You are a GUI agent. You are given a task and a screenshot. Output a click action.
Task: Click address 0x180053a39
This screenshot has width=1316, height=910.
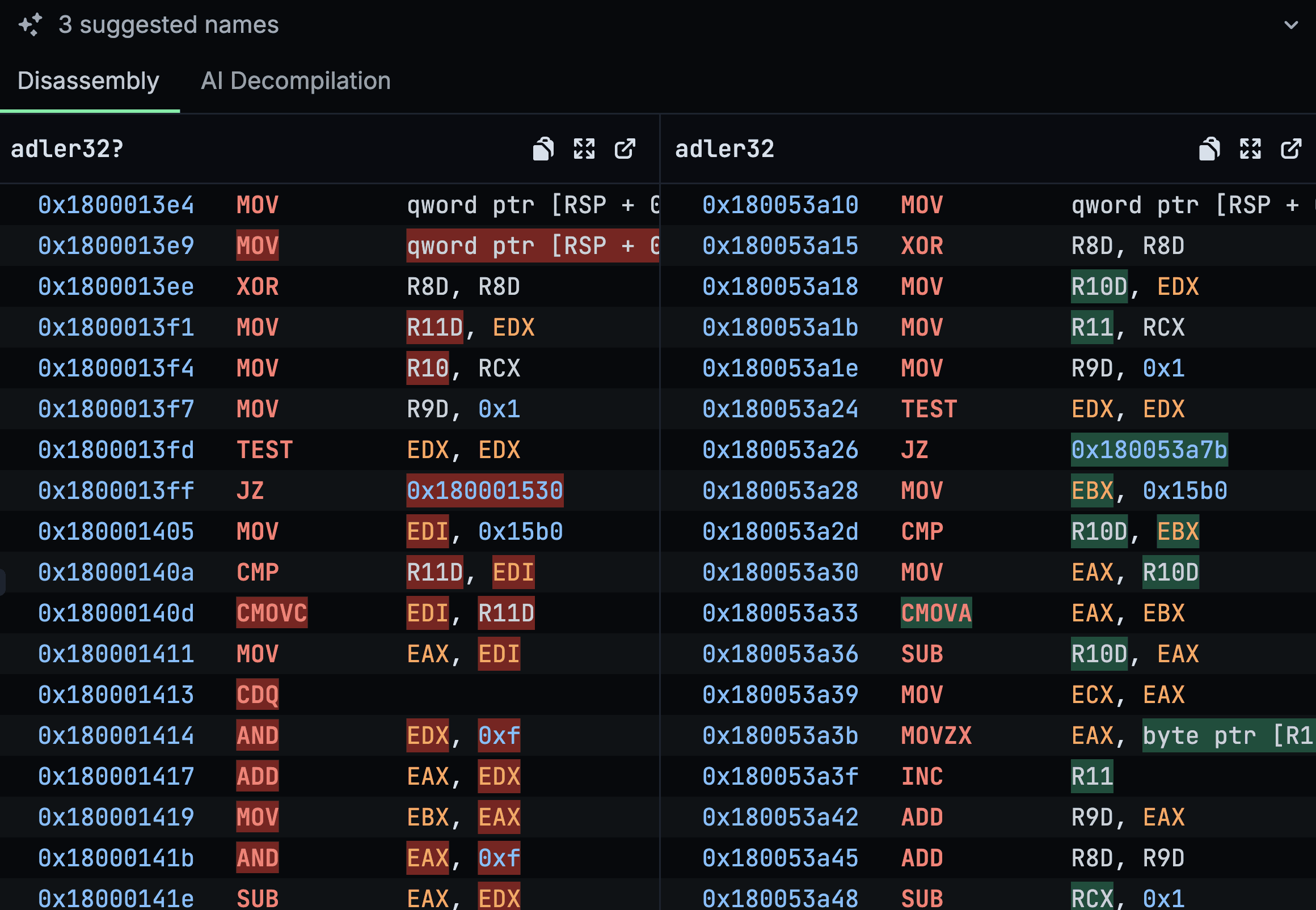pos(781,695)
